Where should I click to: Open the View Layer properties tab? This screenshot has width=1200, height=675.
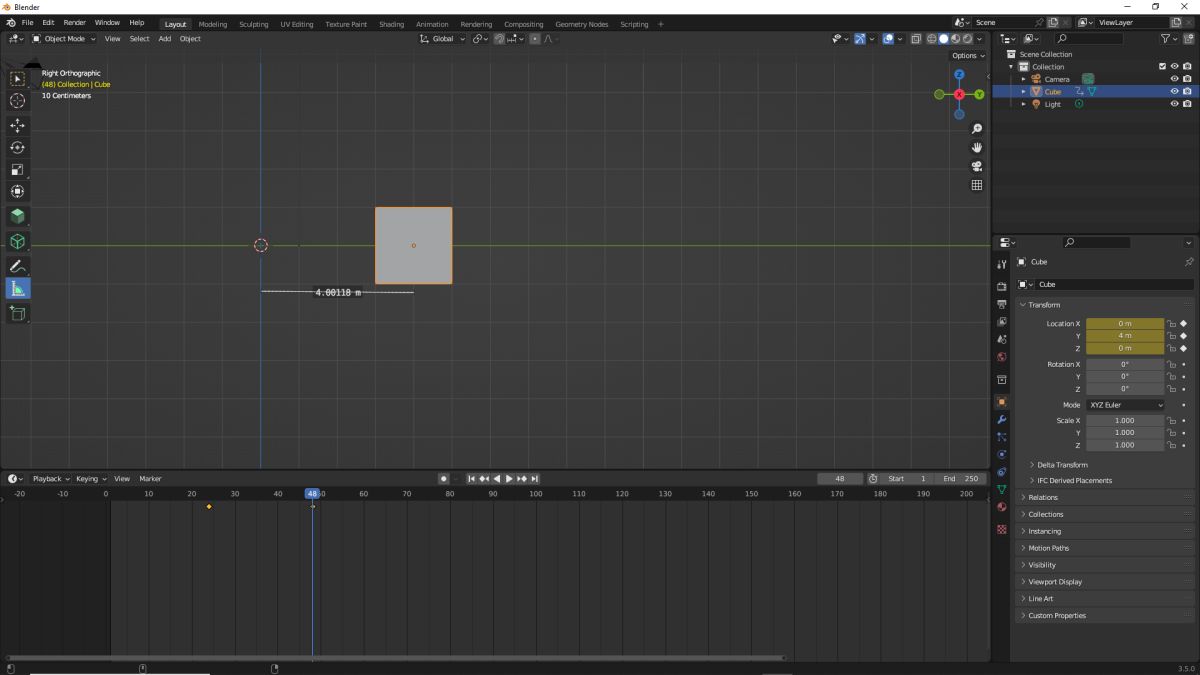(x=1002, y=322)
